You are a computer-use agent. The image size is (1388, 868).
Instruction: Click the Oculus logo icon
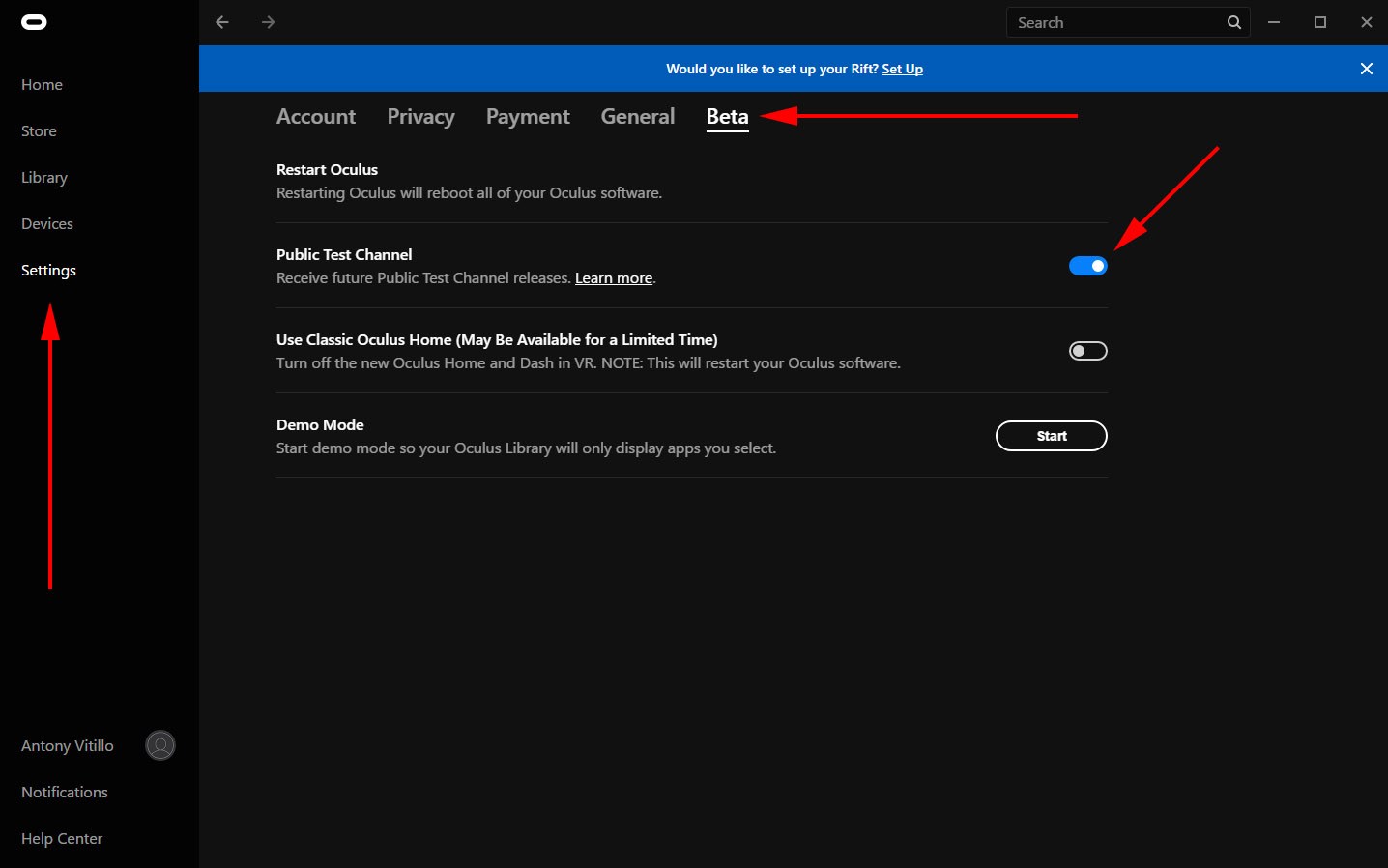[34, 22]
